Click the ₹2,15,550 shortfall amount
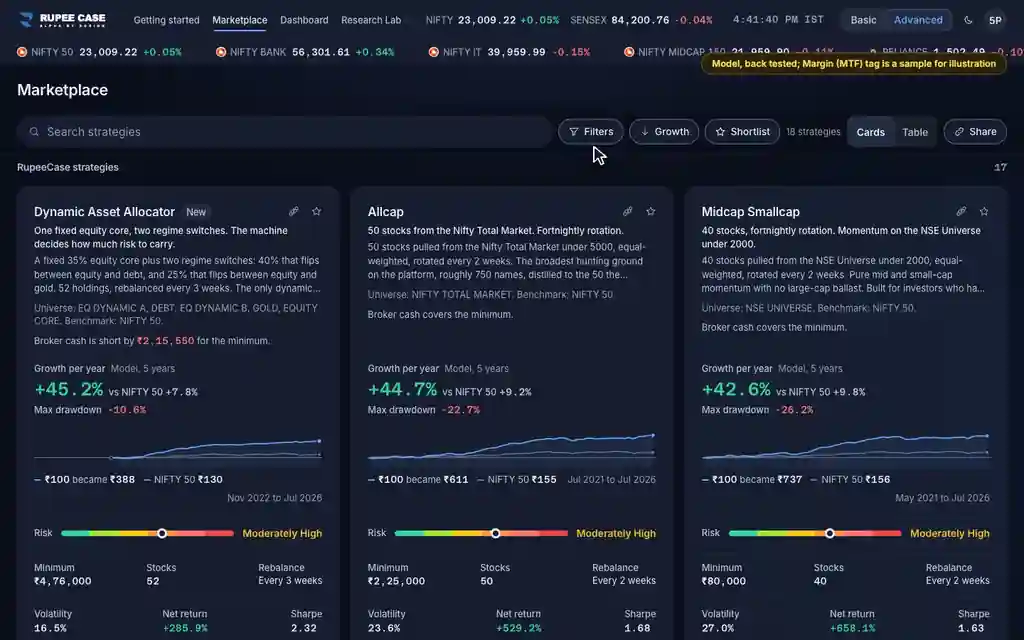The width and height of the screenshot is (1024, 640). pos(165,341)
